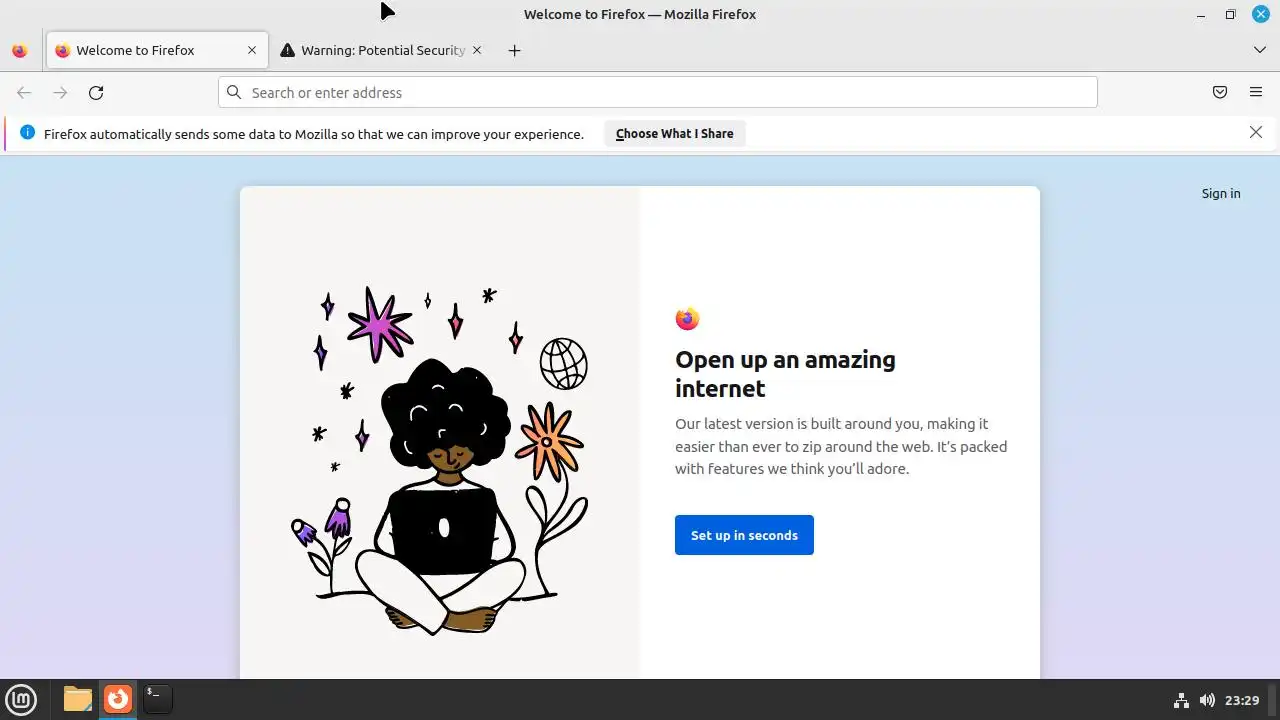Click the Our latest version description paragraph

(841, 446)
